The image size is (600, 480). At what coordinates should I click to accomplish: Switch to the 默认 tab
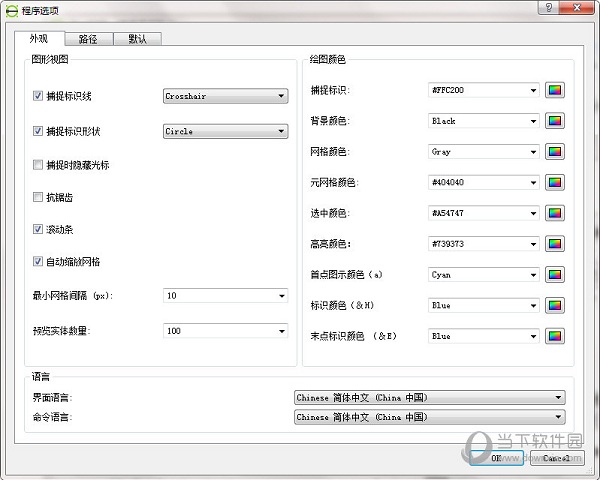click(x=138, y=39)
